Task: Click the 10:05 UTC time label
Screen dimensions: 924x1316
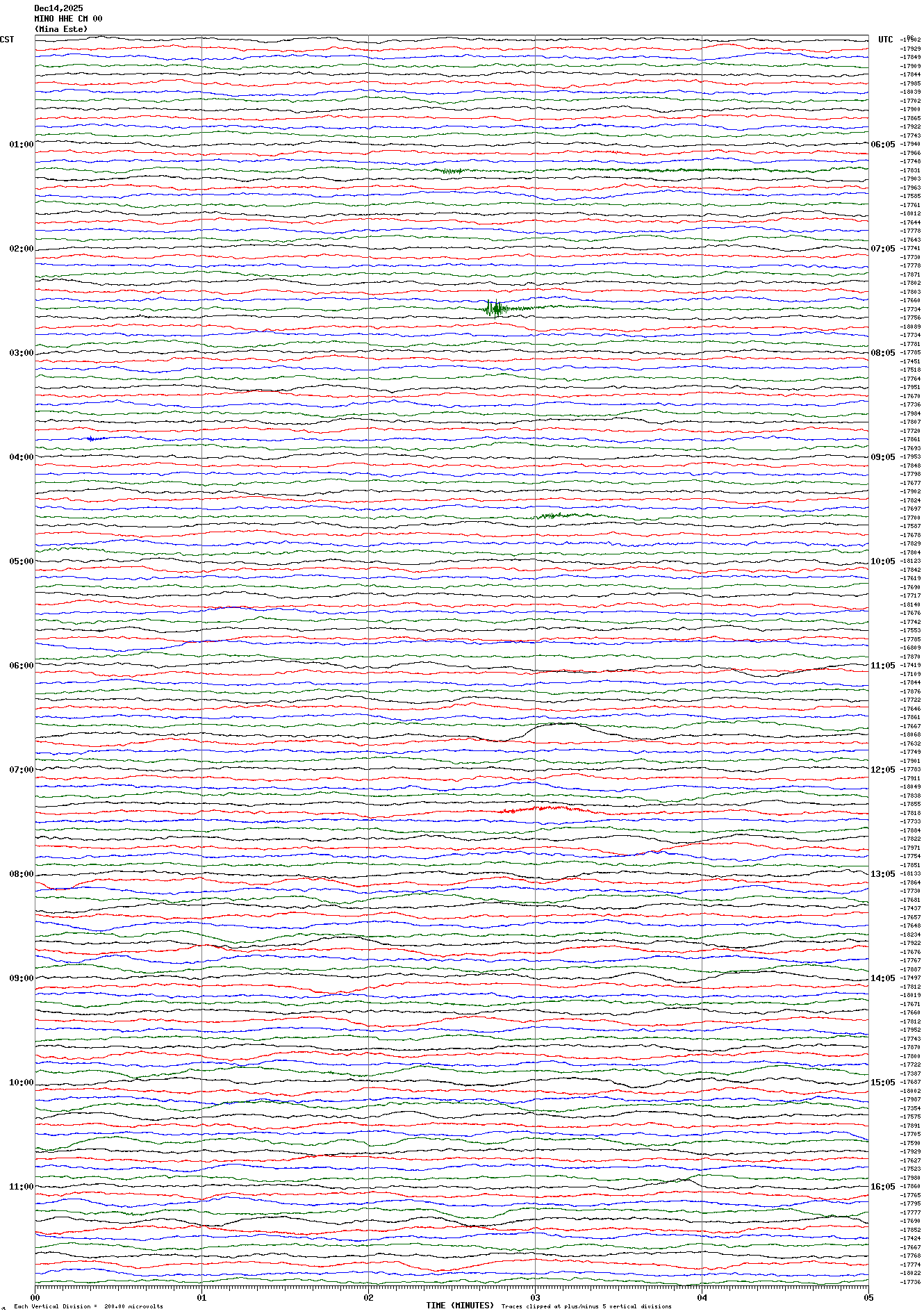Action: coord(883,561)
